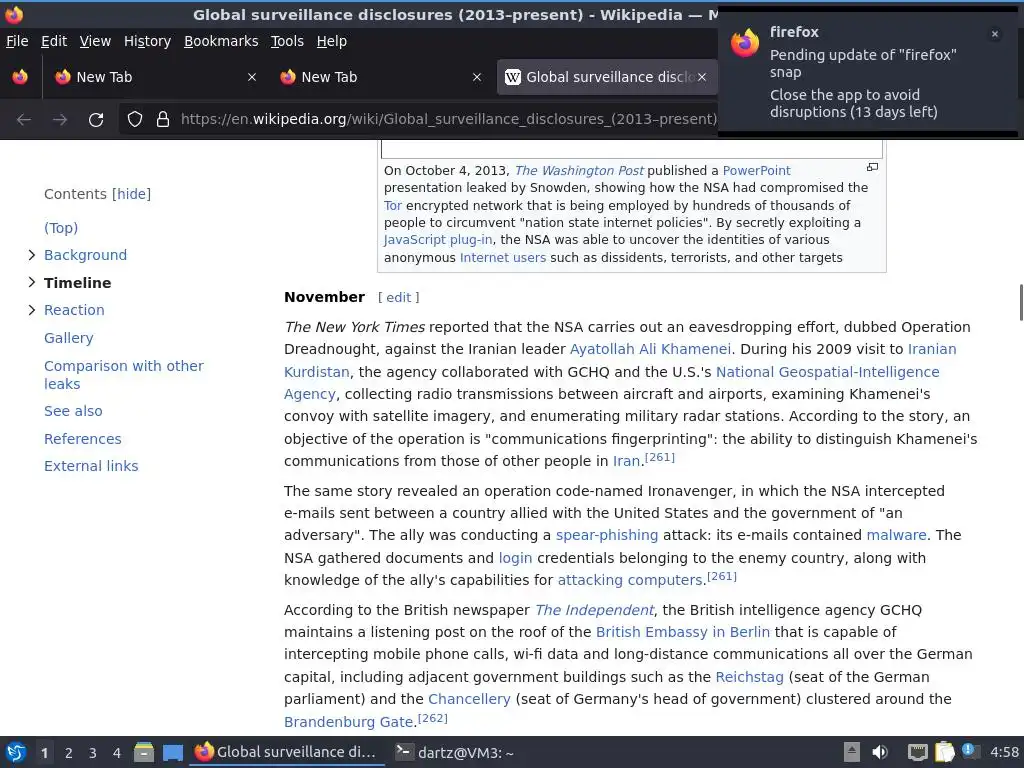Open the Help menu
Viewport: 1024px width, 768px height.
(332, 41)
